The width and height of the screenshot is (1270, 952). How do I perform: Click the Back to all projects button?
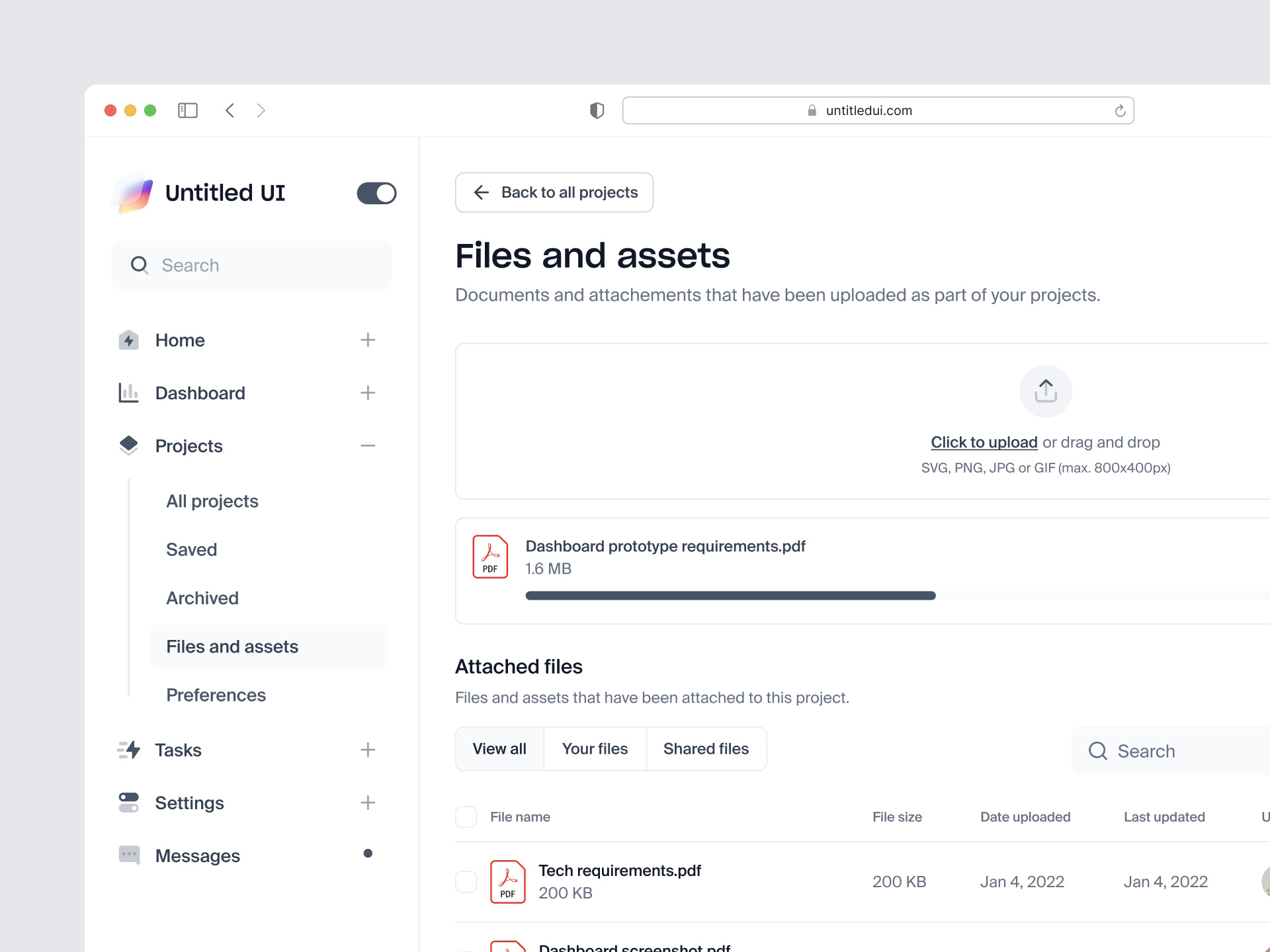(554, 192)
